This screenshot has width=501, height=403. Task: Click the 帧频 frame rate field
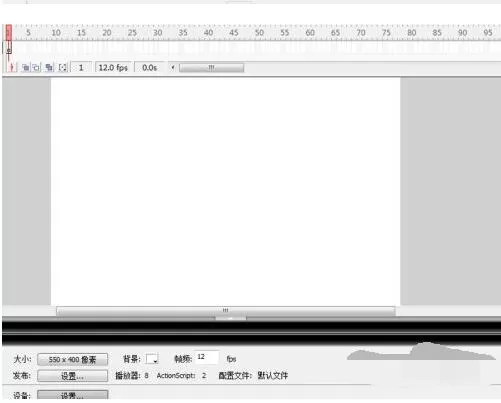coord(207,357)
